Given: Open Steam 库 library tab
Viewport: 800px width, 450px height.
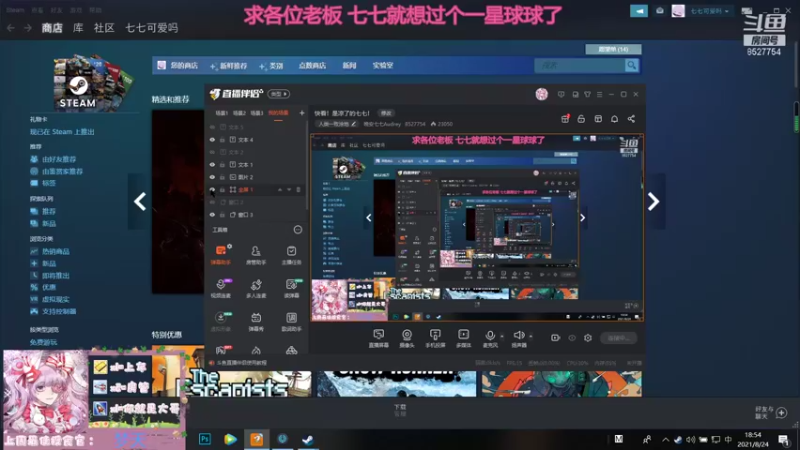Looking at the screenshot, I should click(x=78, y=28).
